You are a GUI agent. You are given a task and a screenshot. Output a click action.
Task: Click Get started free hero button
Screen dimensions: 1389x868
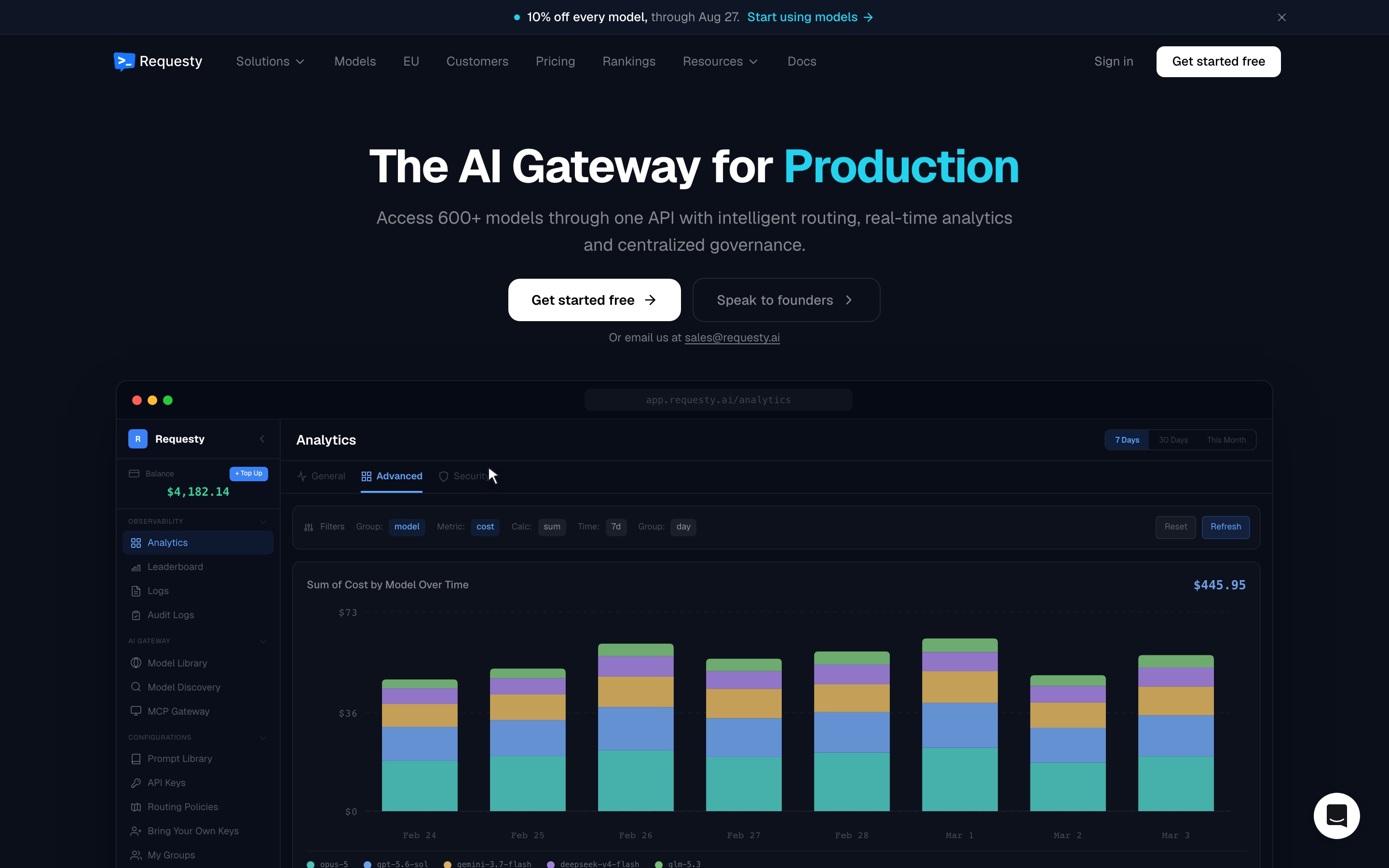click(x=594, y=299)
